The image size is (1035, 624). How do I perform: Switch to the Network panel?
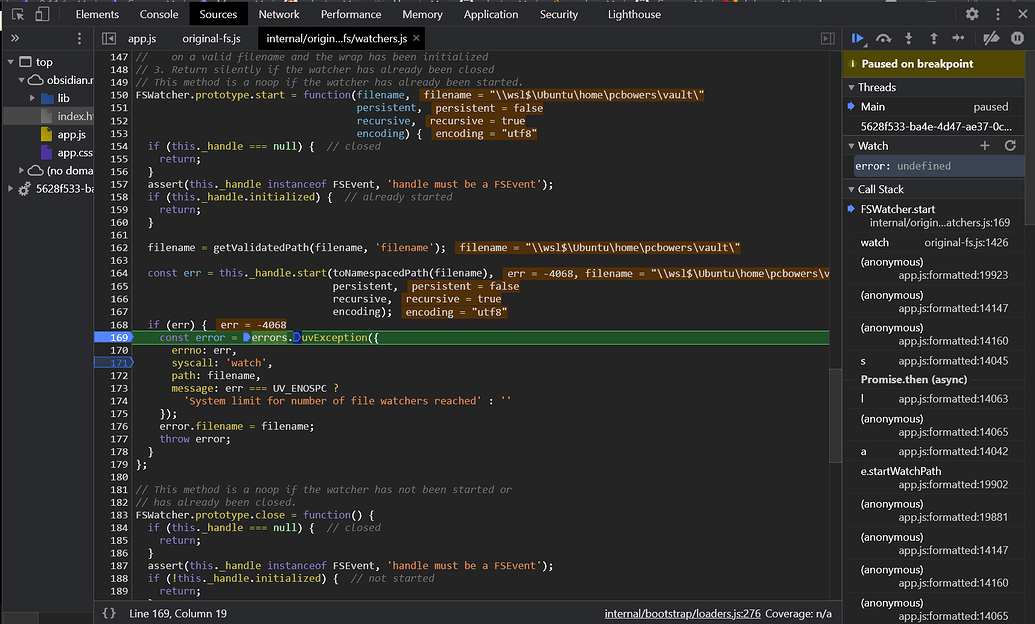pos(279,14)
